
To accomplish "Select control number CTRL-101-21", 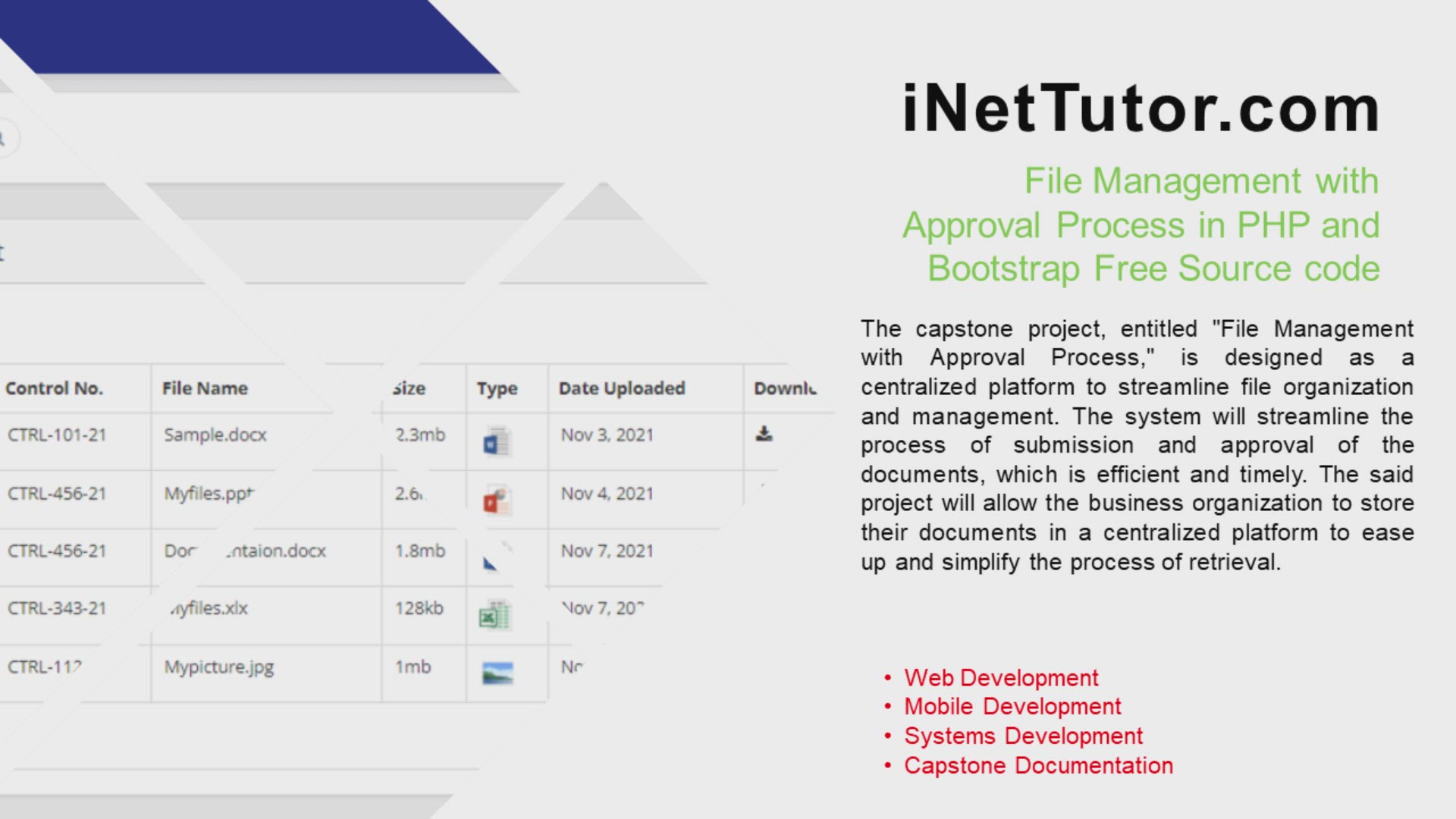I will [57, 435].
